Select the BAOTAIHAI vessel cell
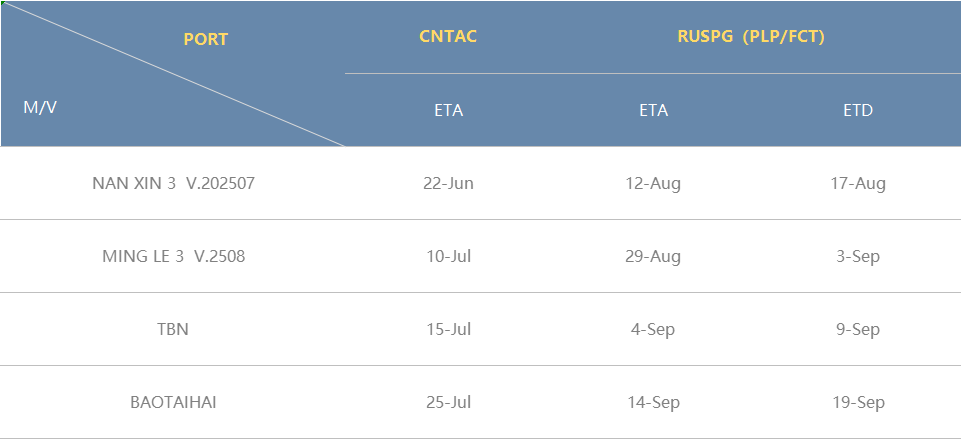 pos(173,402)
